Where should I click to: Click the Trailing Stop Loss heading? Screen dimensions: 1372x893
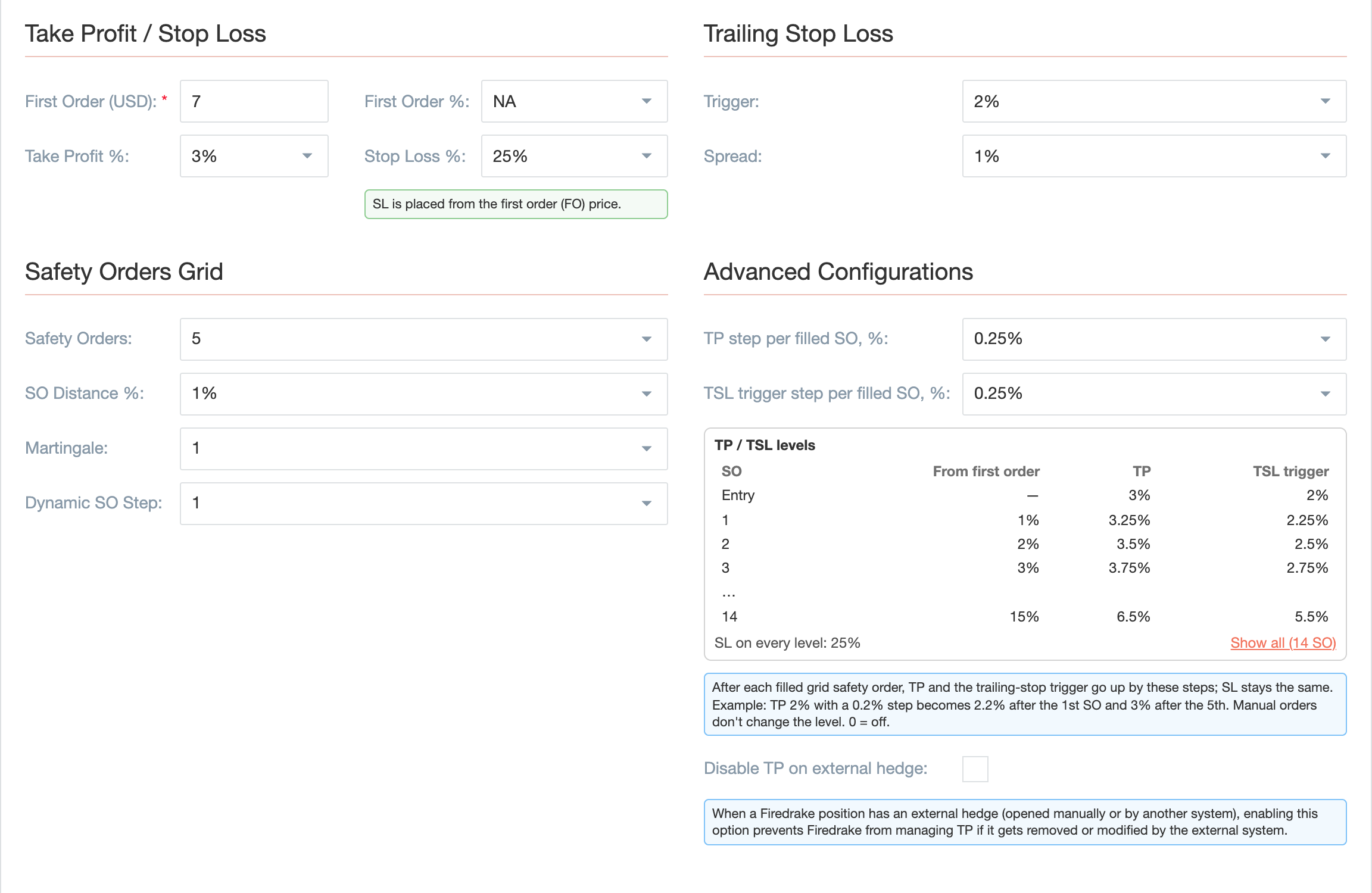click(799, 34)
